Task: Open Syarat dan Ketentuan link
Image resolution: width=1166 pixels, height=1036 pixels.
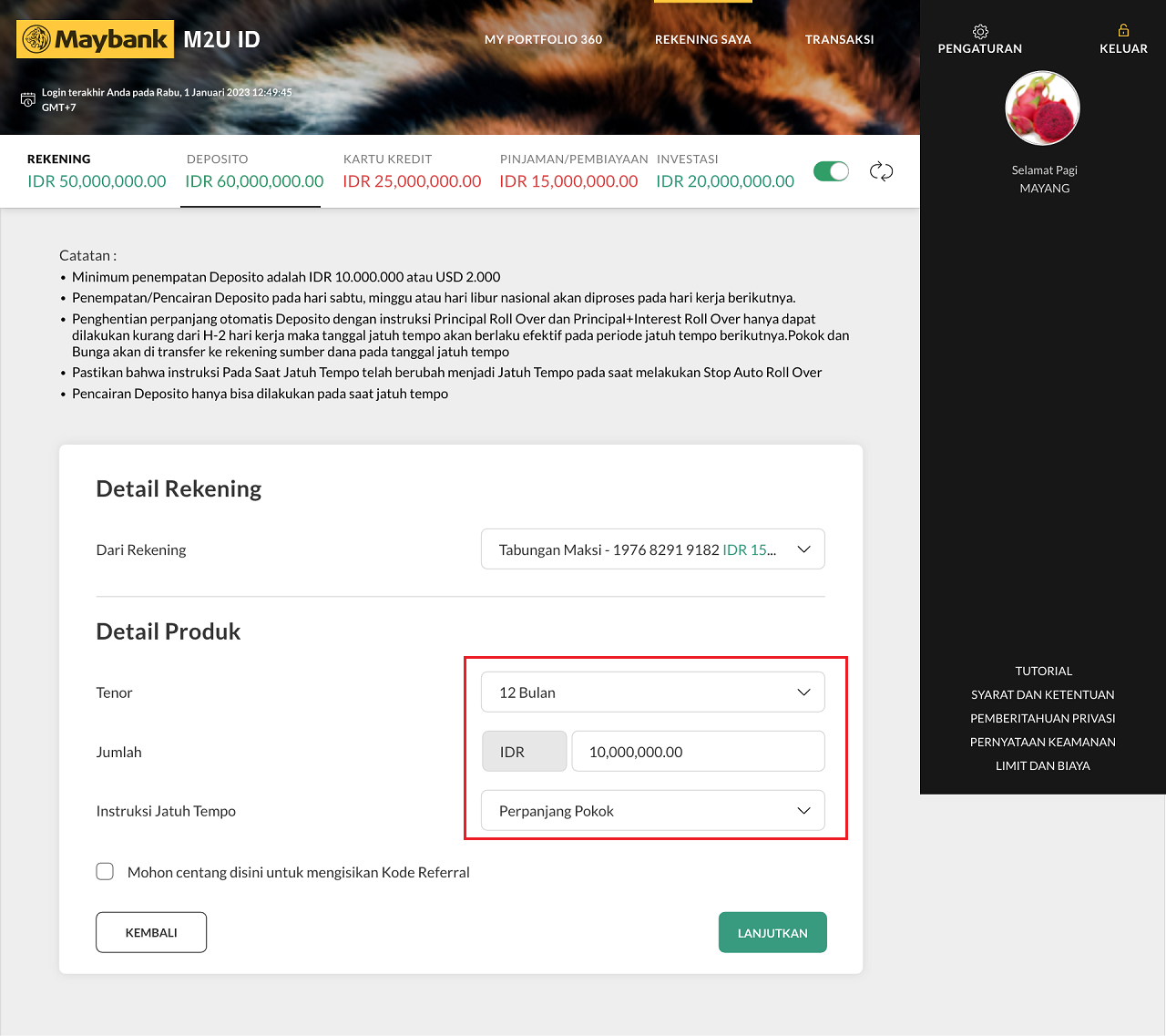Action: point(1043,694)
